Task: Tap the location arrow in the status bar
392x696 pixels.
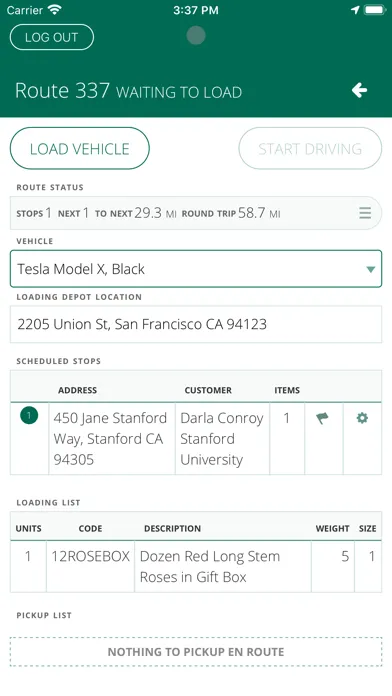Action: pyautogui.click(x=355, y=10)
